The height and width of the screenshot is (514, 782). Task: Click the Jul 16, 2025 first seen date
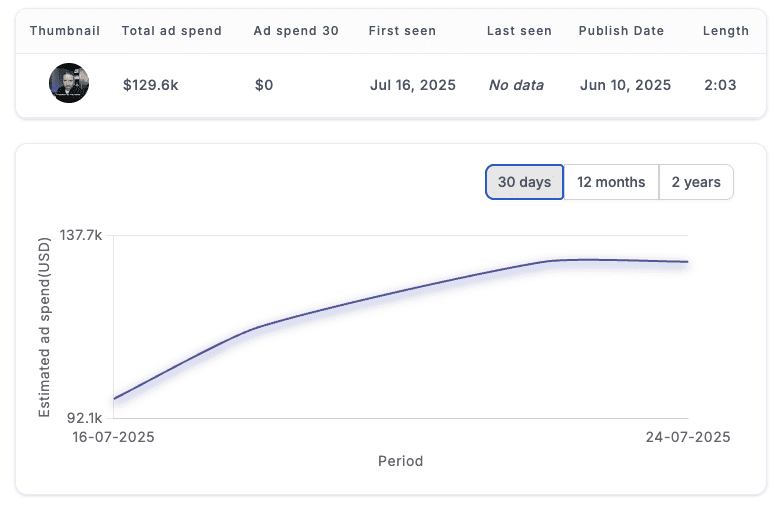(412, 85)
